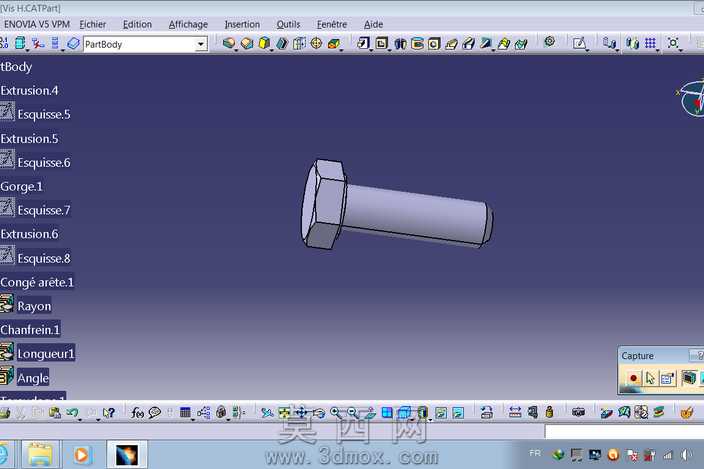
Task: Select Esquisse.6 sketch in the tree
Action: 44,162
